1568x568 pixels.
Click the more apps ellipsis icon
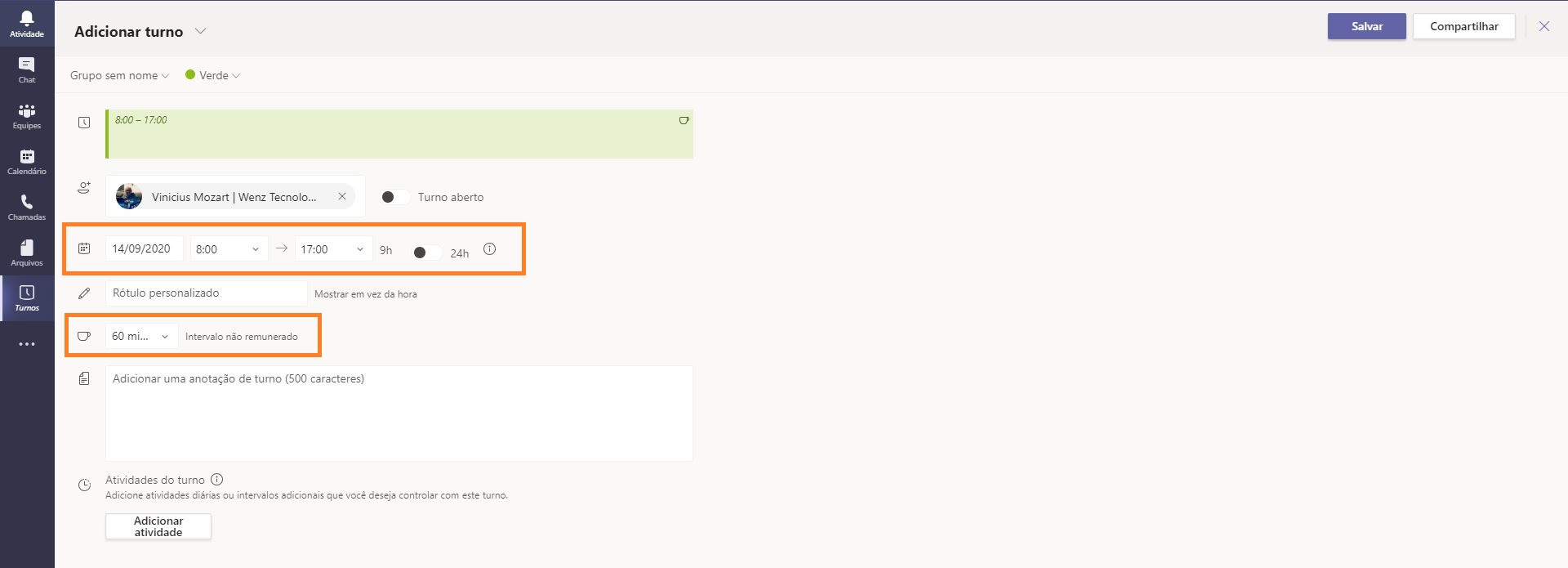[x=27, y=344]
